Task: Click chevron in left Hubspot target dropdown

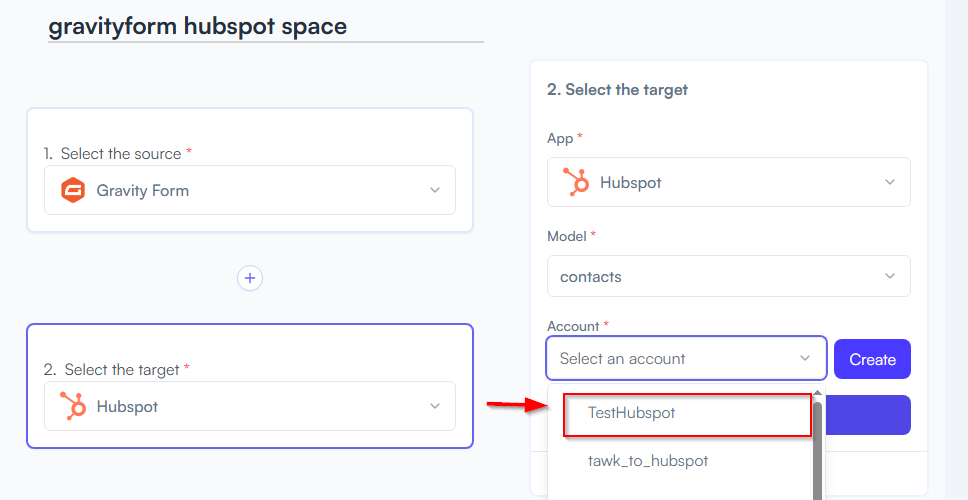Action: pos(435,406)
